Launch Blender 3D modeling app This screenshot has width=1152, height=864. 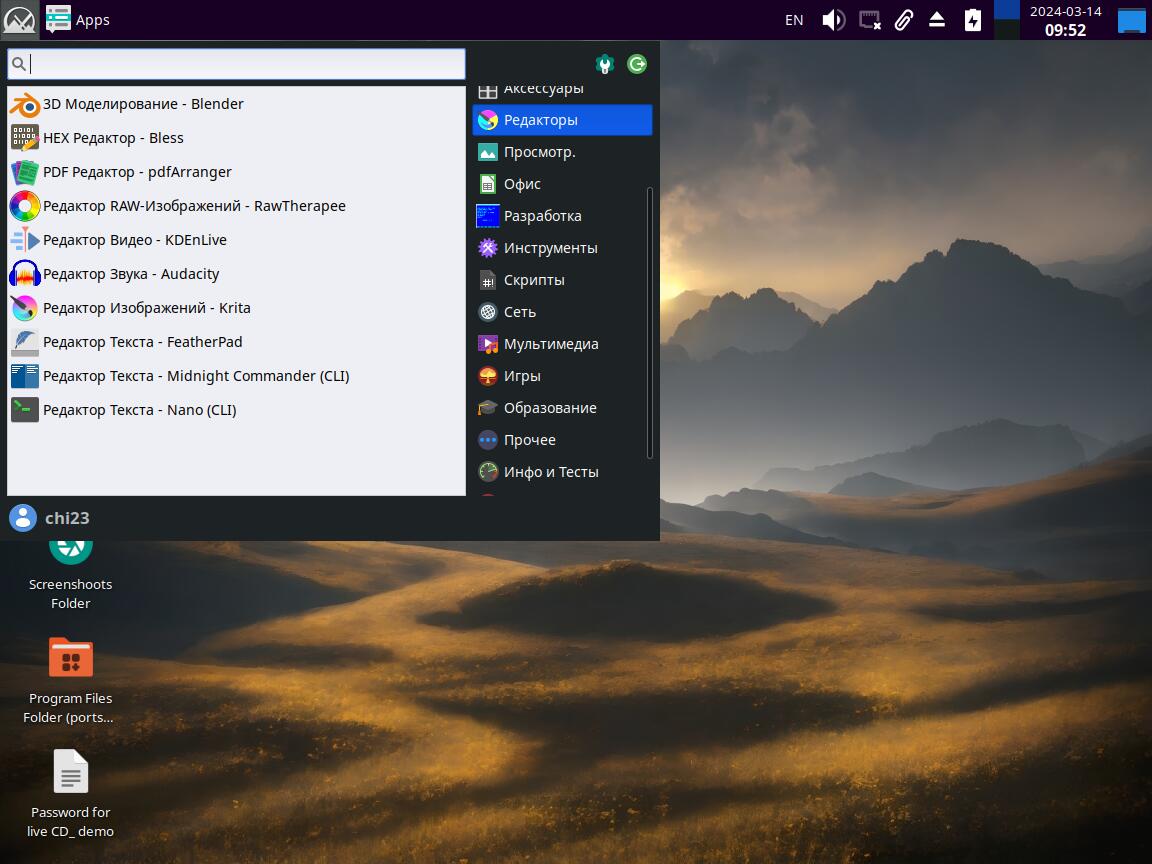coord(142,104)
